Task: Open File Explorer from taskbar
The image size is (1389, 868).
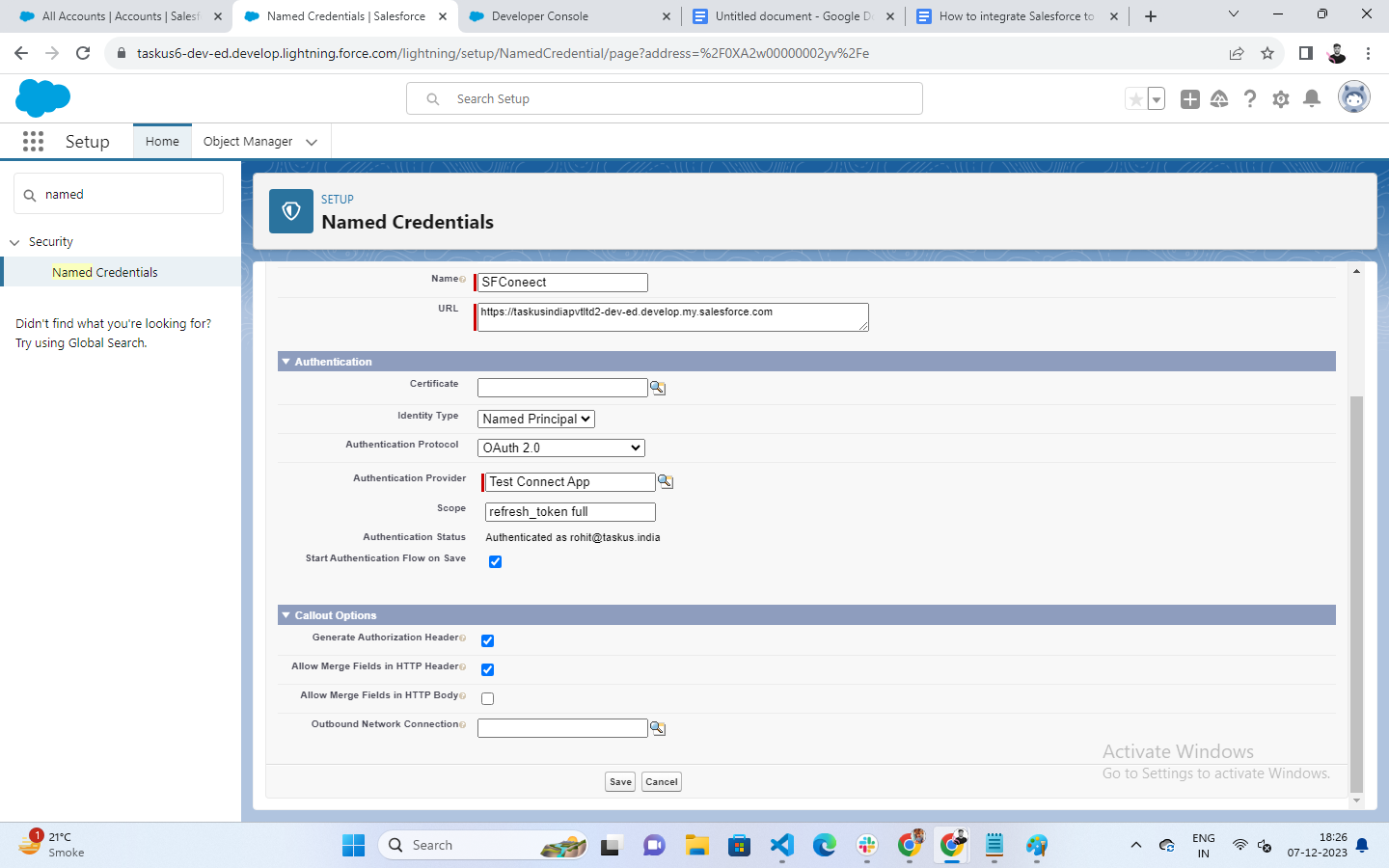Action: (697, 846)
